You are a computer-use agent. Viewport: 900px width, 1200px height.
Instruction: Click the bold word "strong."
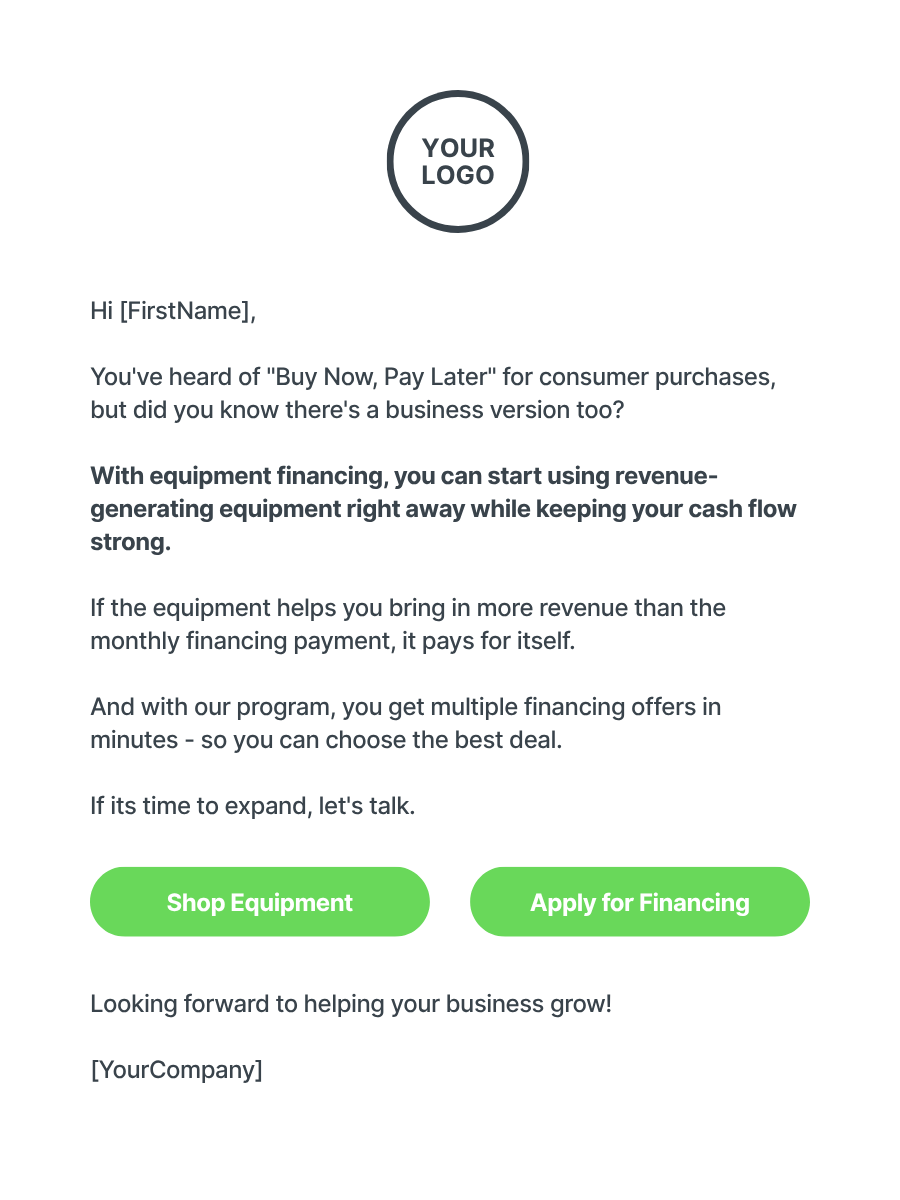point(131,542)
